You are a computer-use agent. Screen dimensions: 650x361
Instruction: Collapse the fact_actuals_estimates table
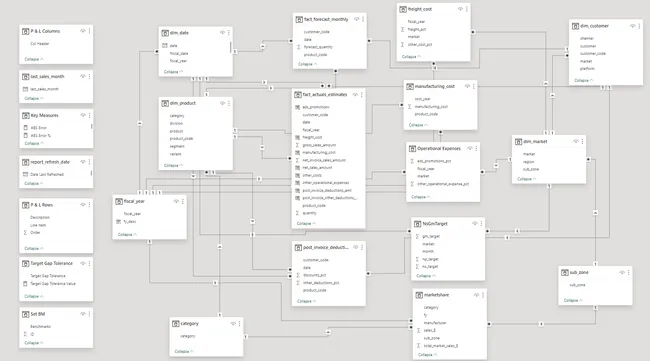[306, 223]
